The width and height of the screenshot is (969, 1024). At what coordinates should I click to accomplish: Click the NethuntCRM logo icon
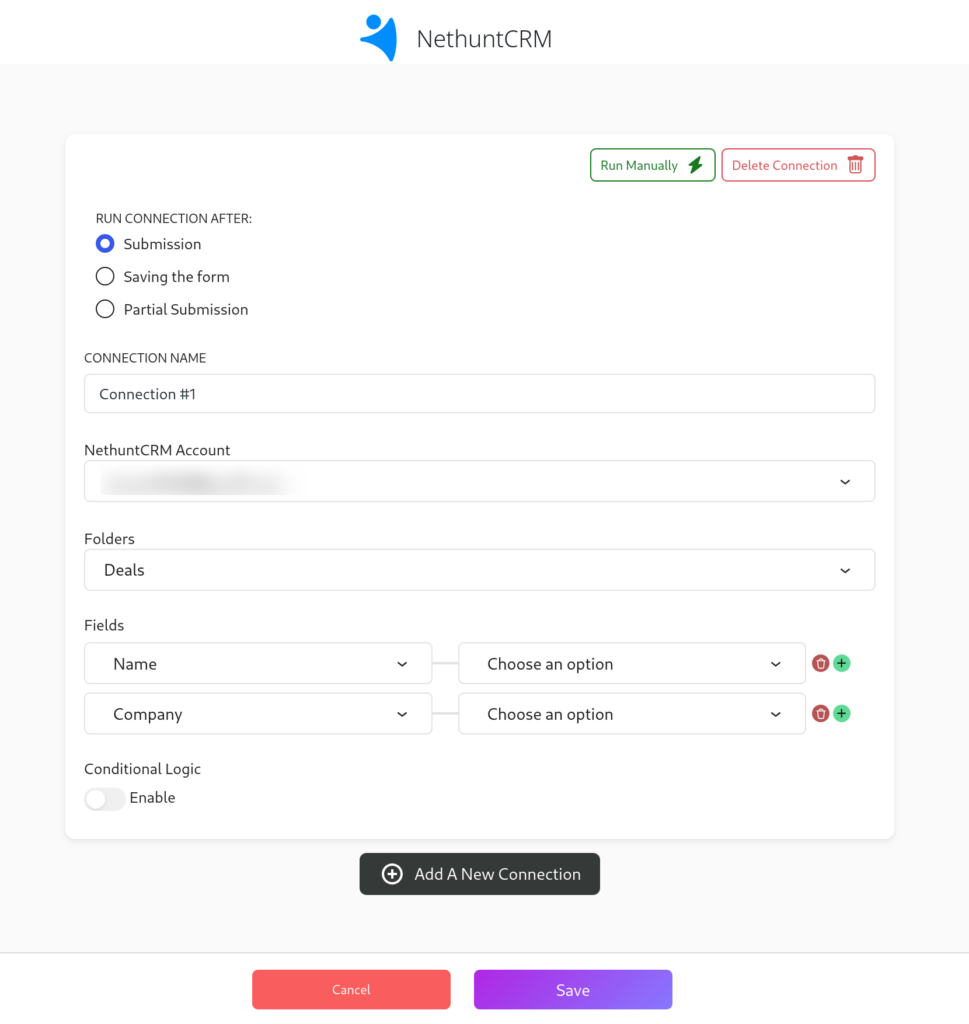coord(379,38)
